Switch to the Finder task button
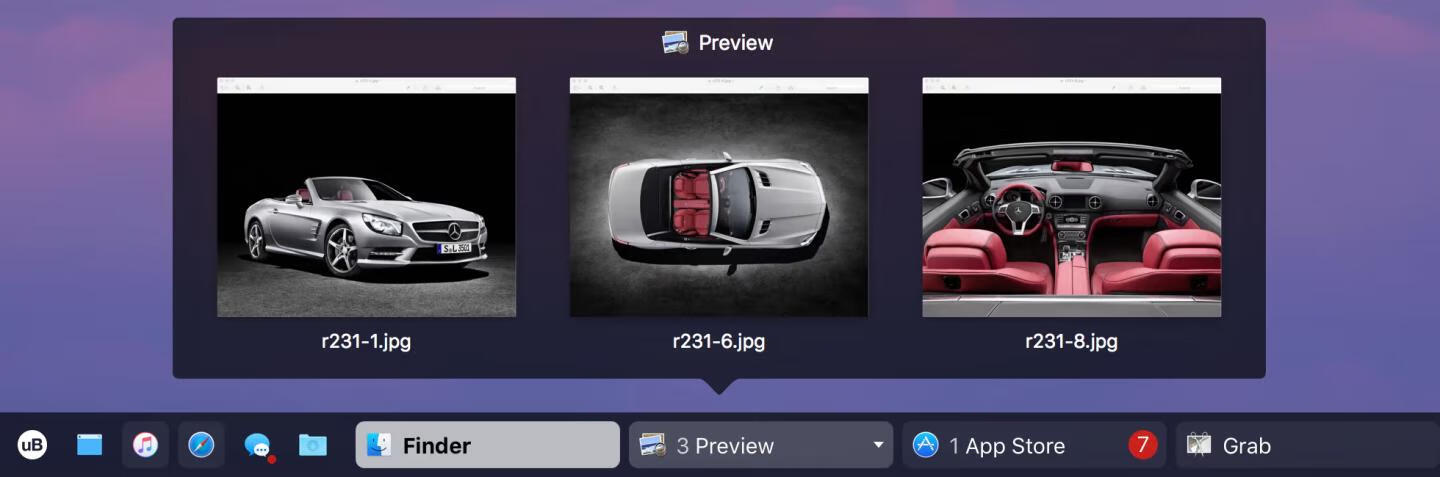Screen dimensions: 1440x477 point(487,445)
